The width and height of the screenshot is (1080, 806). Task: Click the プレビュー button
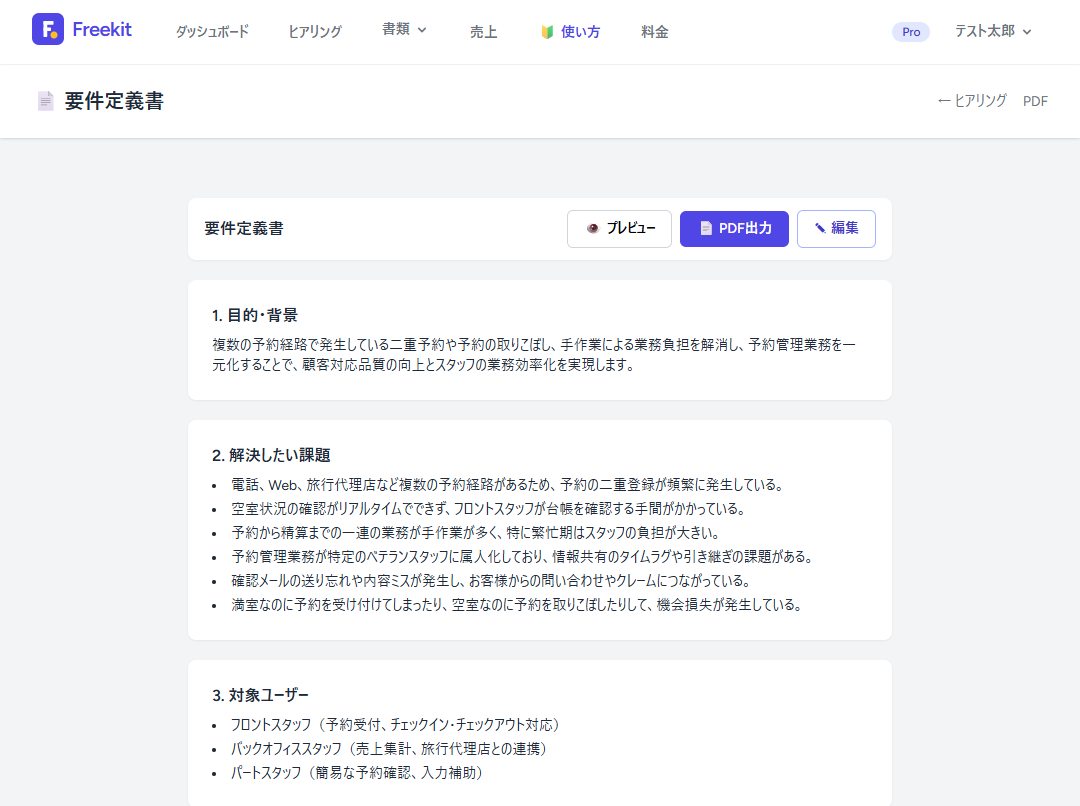[619, 229]
